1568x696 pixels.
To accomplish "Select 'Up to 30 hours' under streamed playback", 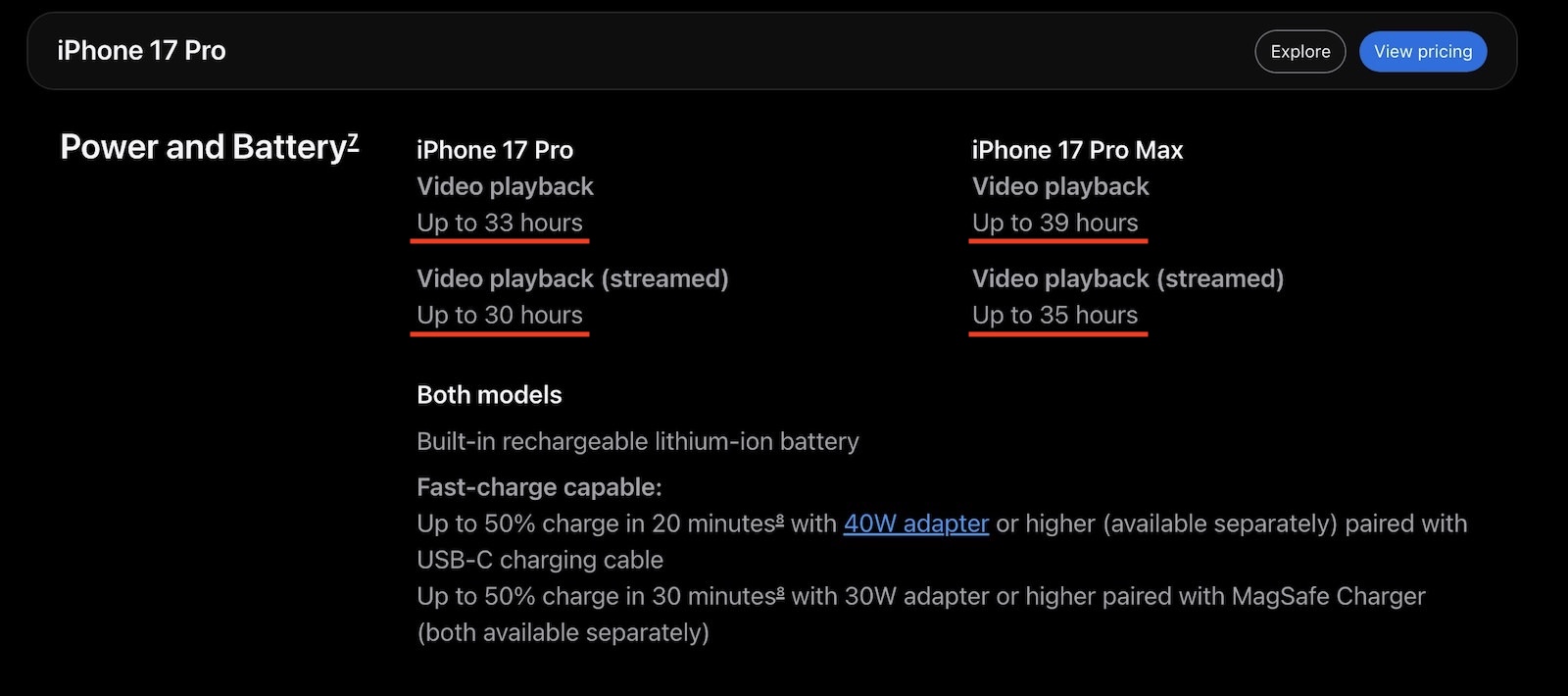I will (x=500, y=315).
